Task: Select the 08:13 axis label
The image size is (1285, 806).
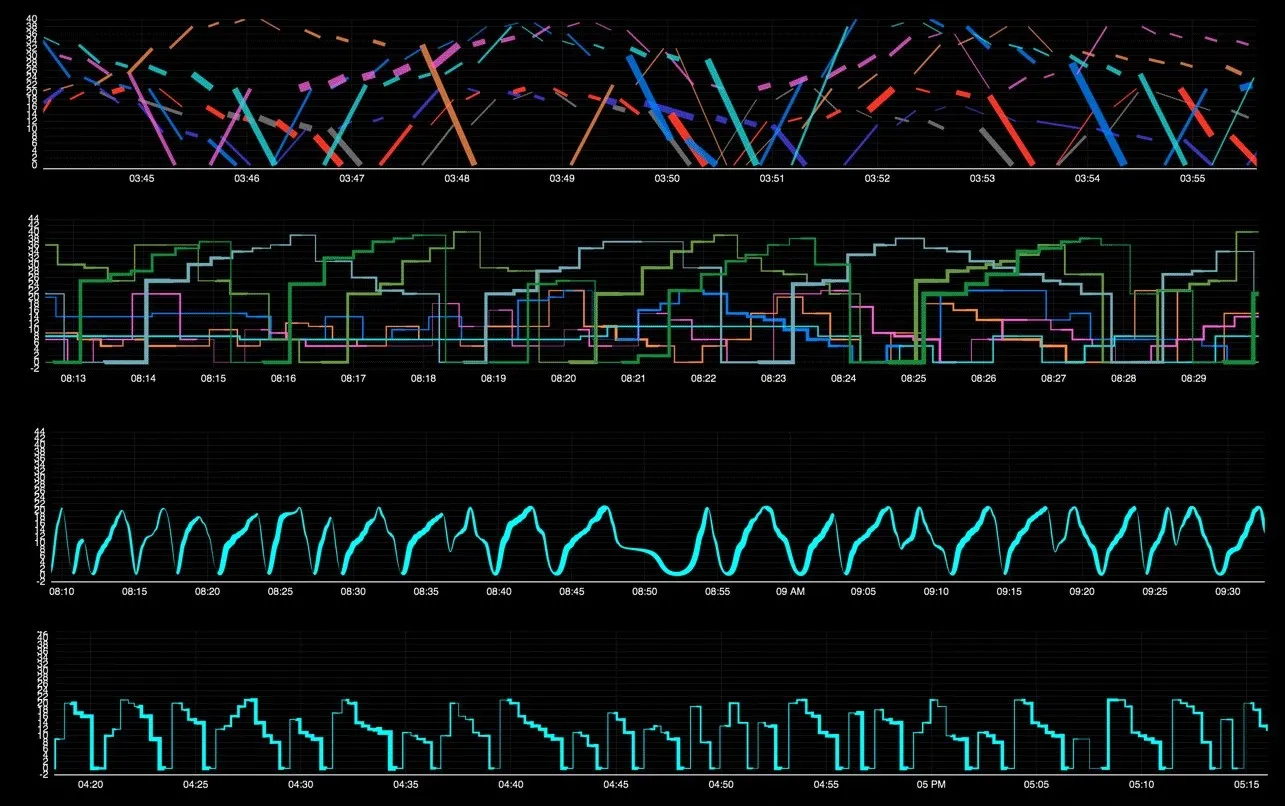Action: pyautogui.click(x=74, y=379)
